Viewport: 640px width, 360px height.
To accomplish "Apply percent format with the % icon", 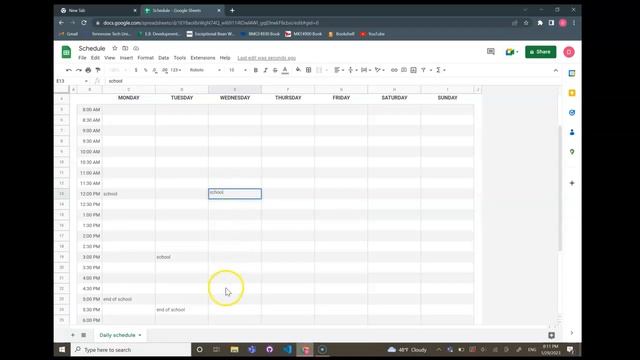I will click(x=146, y=70).
